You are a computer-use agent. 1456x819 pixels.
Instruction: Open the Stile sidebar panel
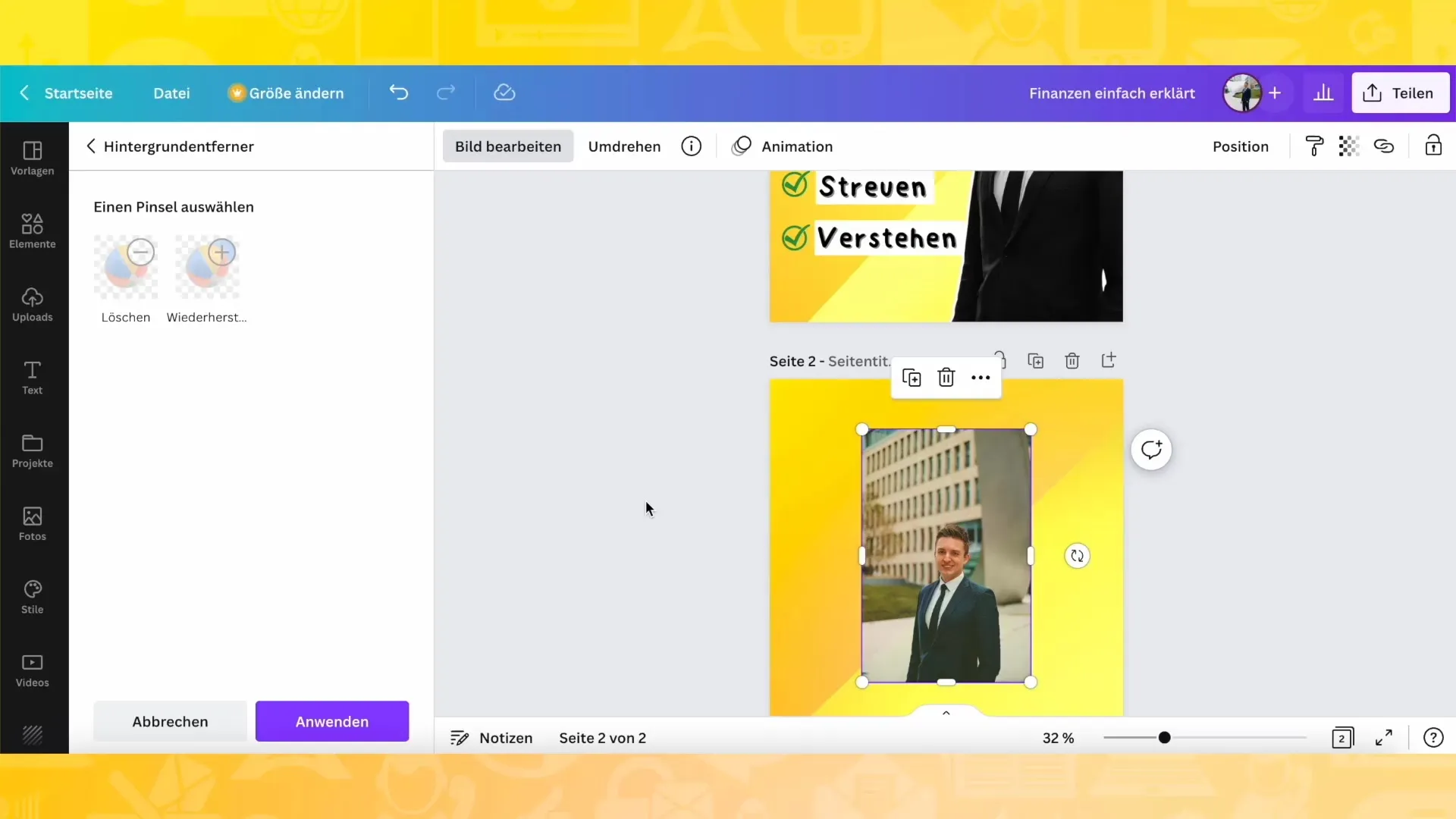tap(33, 598)
